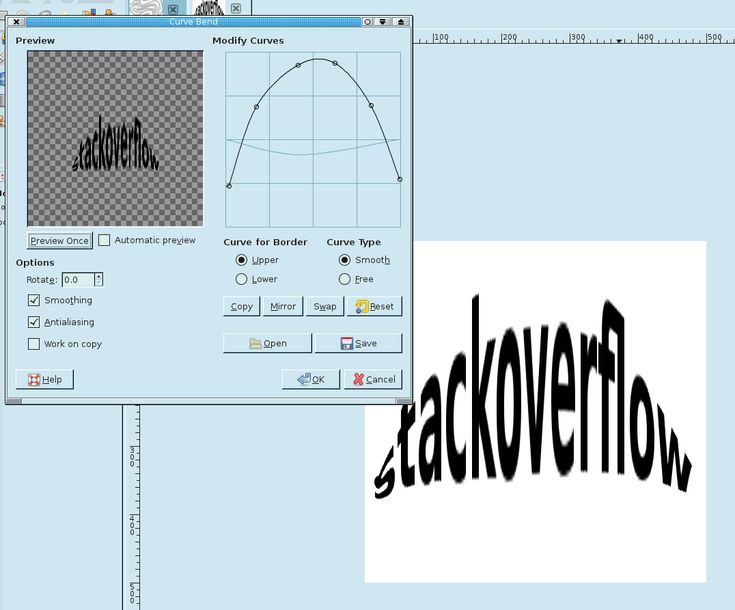Click the 300 mark on horizontal ruler

[577, 37]
